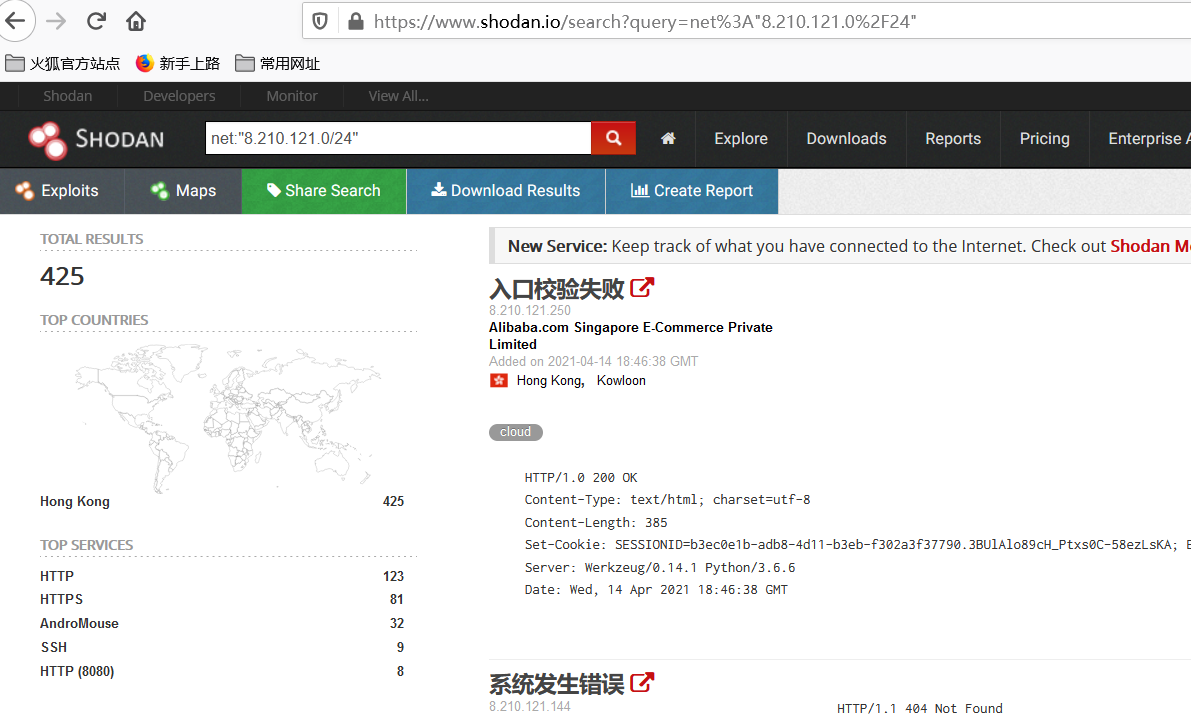Open the Pricing menu item
Image resolution: width=1191 pixels, height=714 pixels.
click(1044, 138)
